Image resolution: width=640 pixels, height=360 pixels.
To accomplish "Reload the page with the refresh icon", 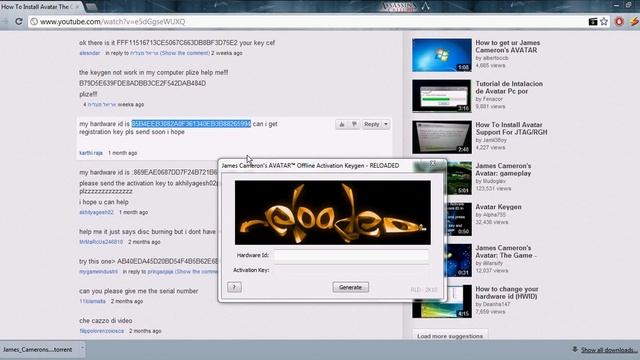I will click(19, 22).
